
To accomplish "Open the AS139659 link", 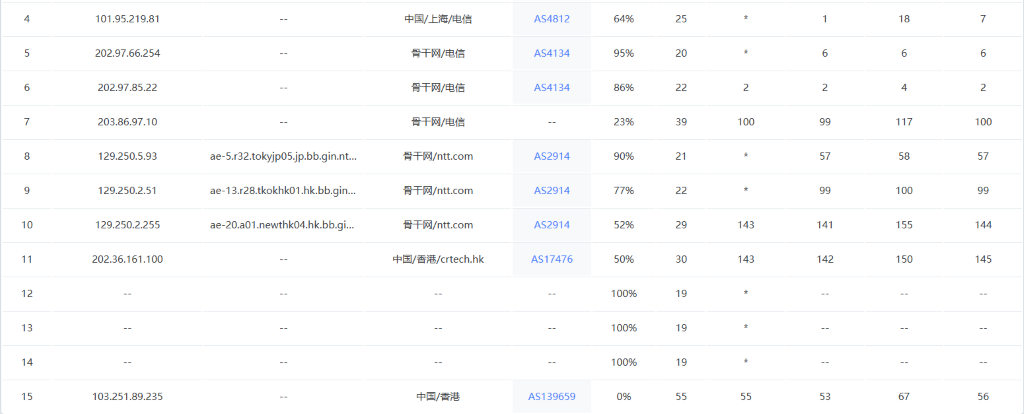I will [552, 396].
